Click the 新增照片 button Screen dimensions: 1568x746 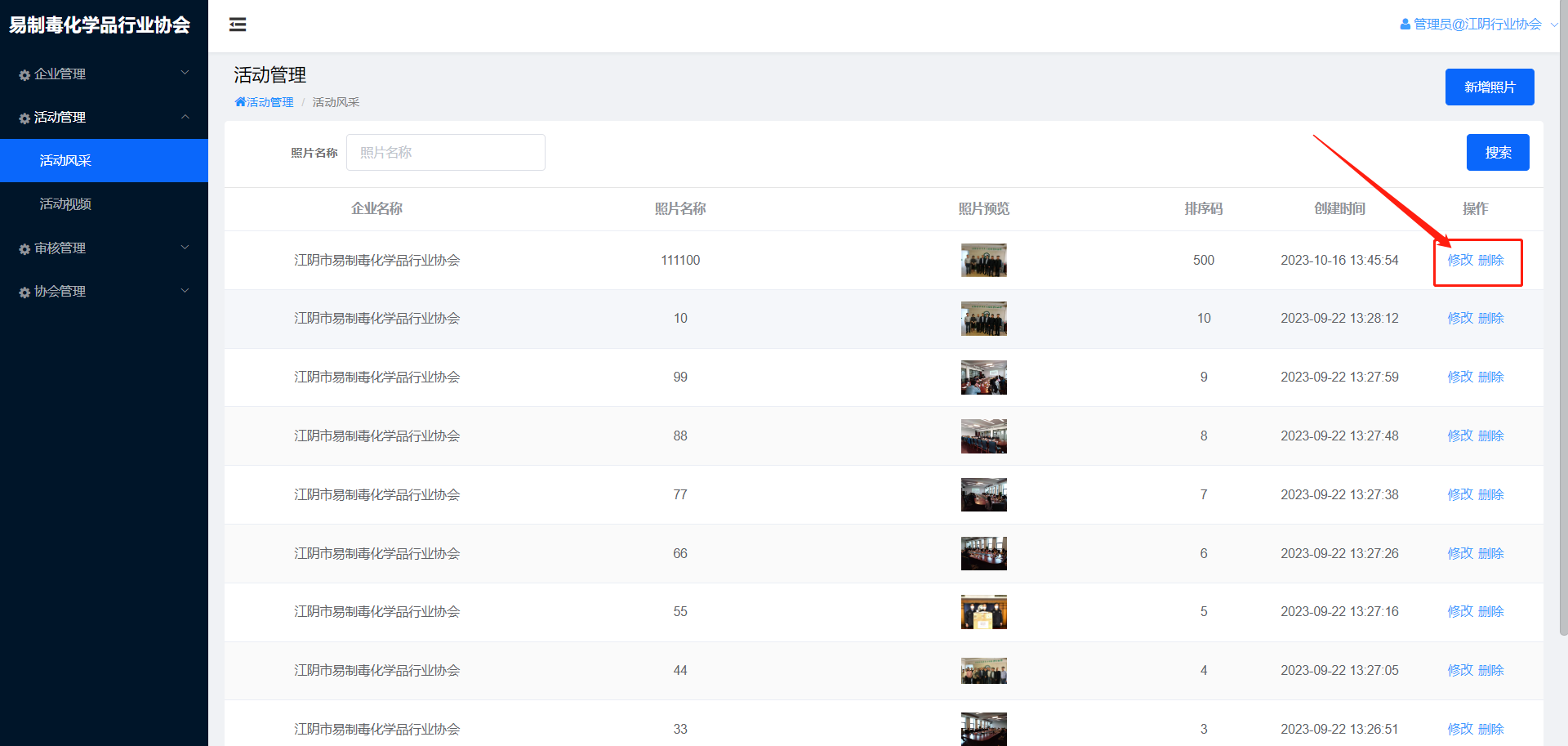[1490, 87]
